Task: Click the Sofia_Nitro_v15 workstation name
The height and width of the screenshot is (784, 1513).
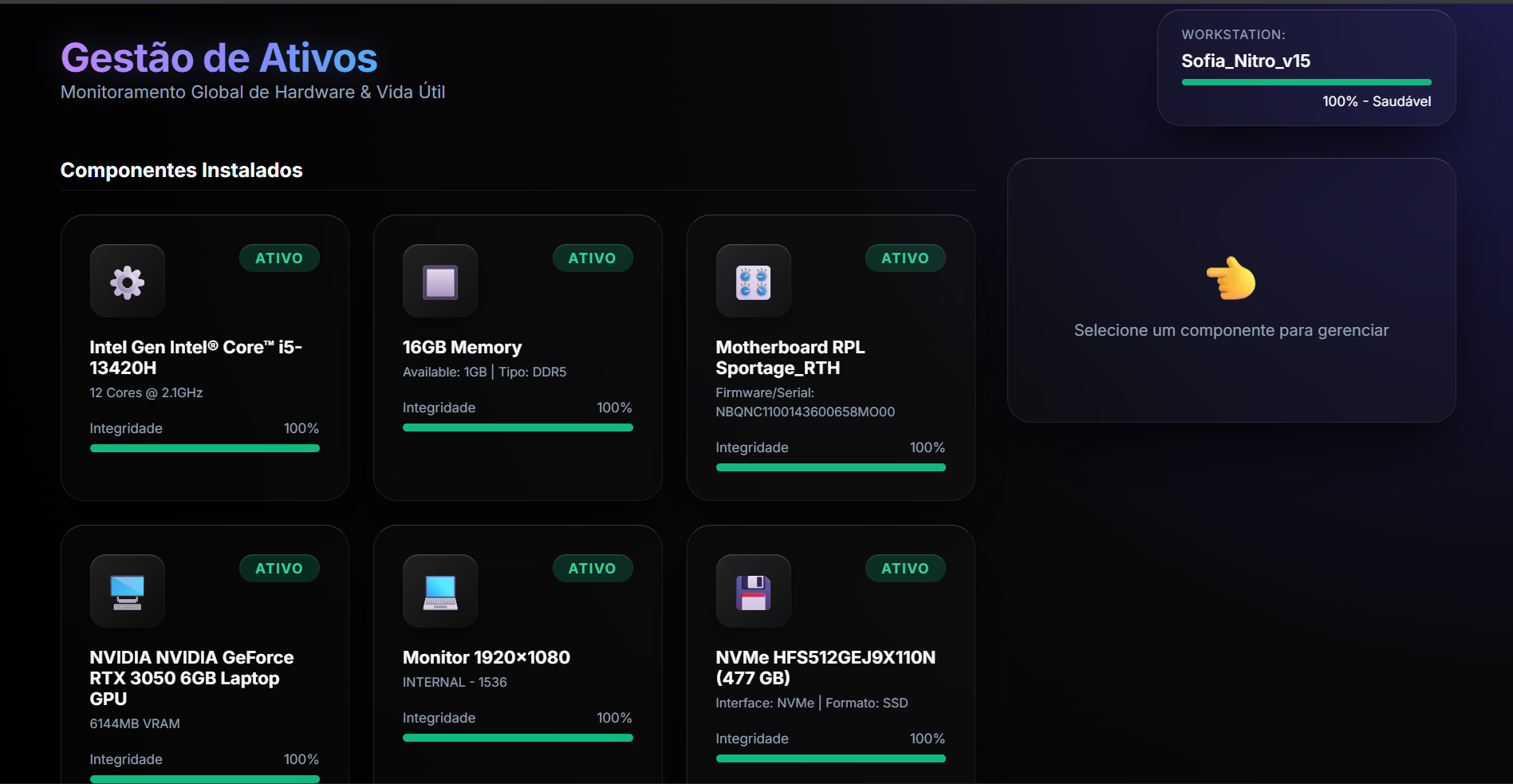Action: (x=1245, y=61)
